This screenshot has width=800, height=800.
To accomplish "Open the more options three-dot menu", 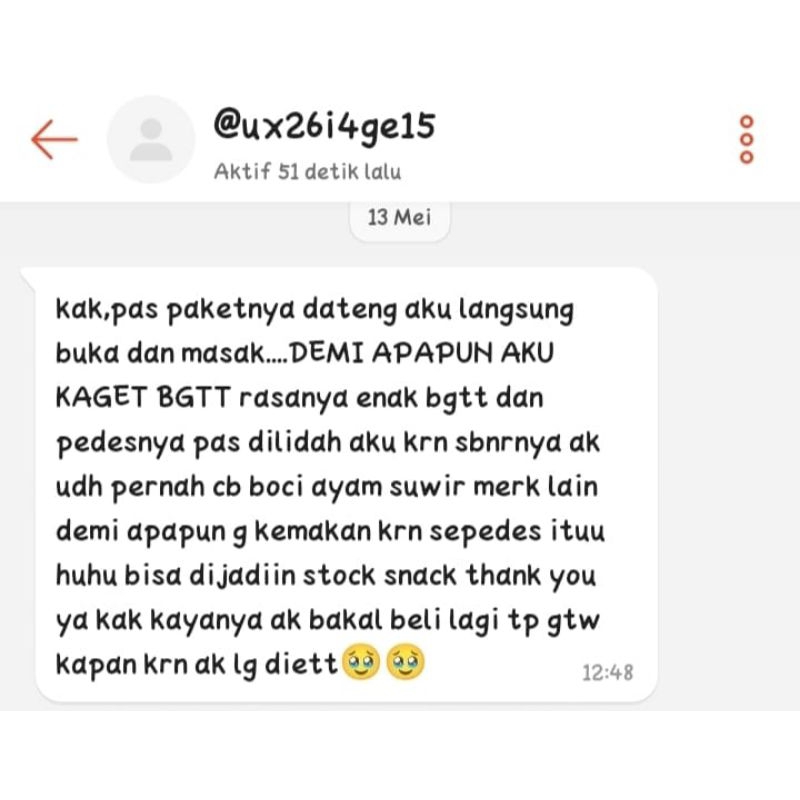I will (746, 139).
